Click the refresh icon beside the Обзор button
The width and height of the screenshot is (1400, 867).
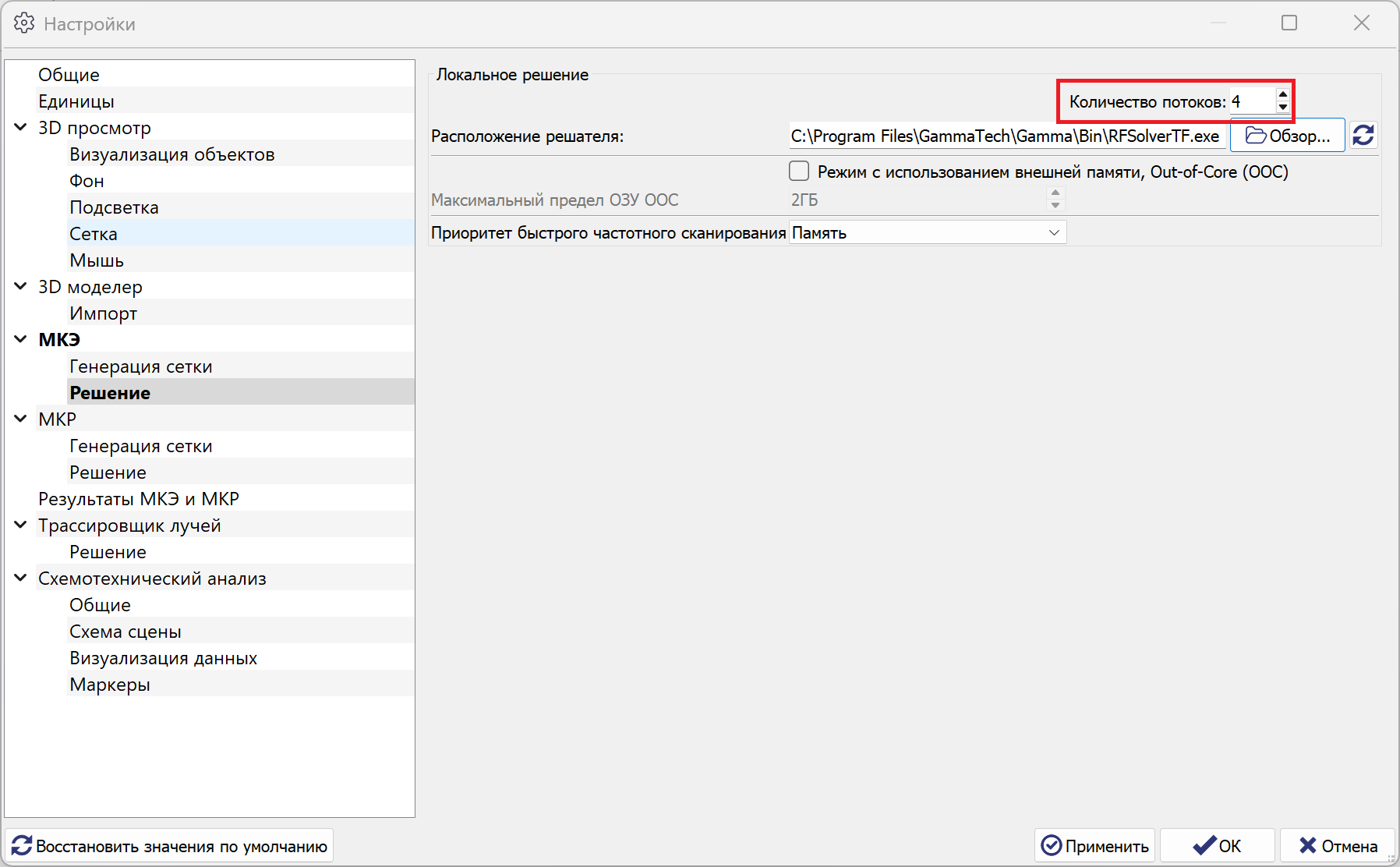pyautogui.click(x=1363, y=136)
